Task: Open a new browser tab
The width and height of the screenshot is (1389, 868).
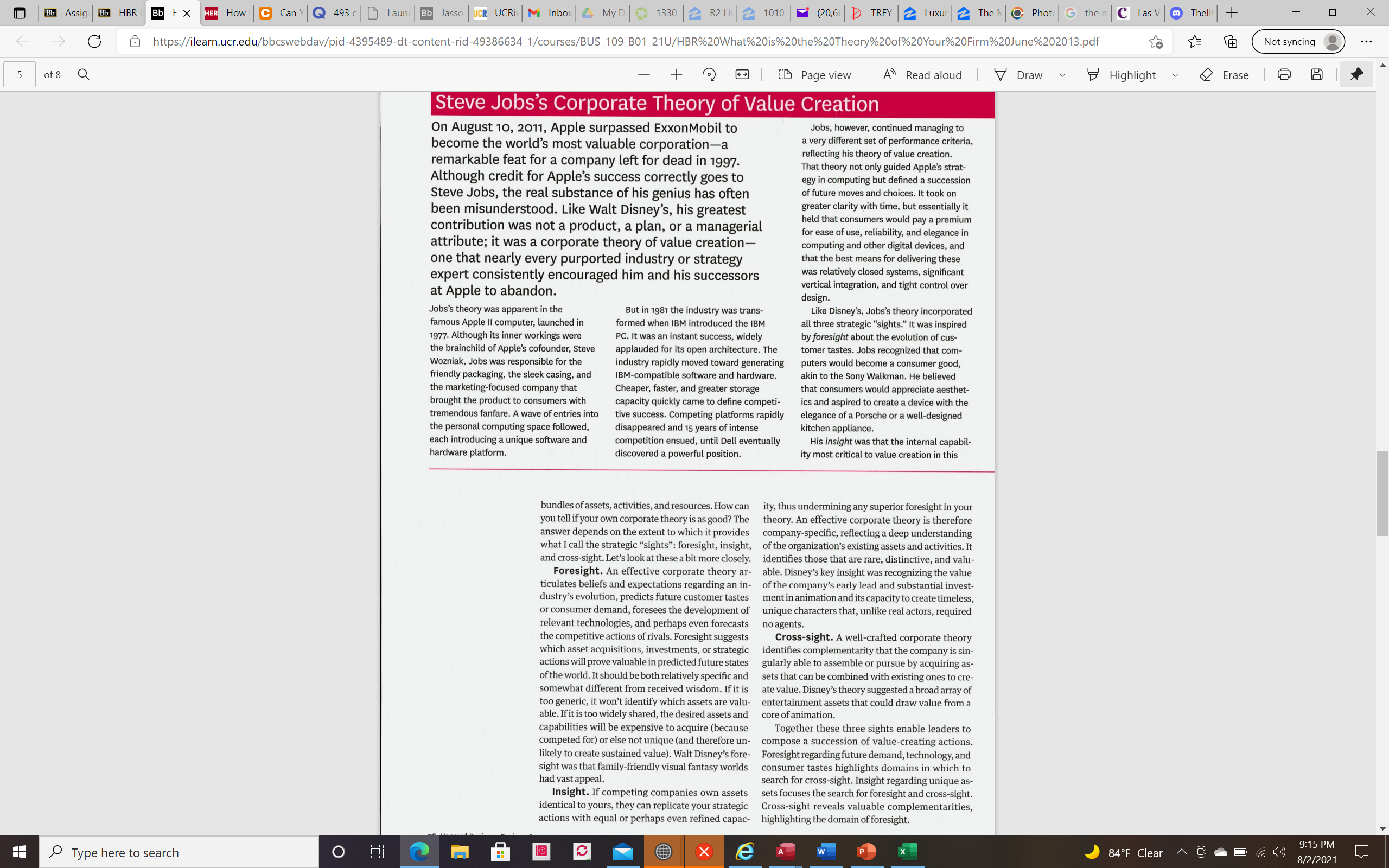Action: pos(1232,12)
